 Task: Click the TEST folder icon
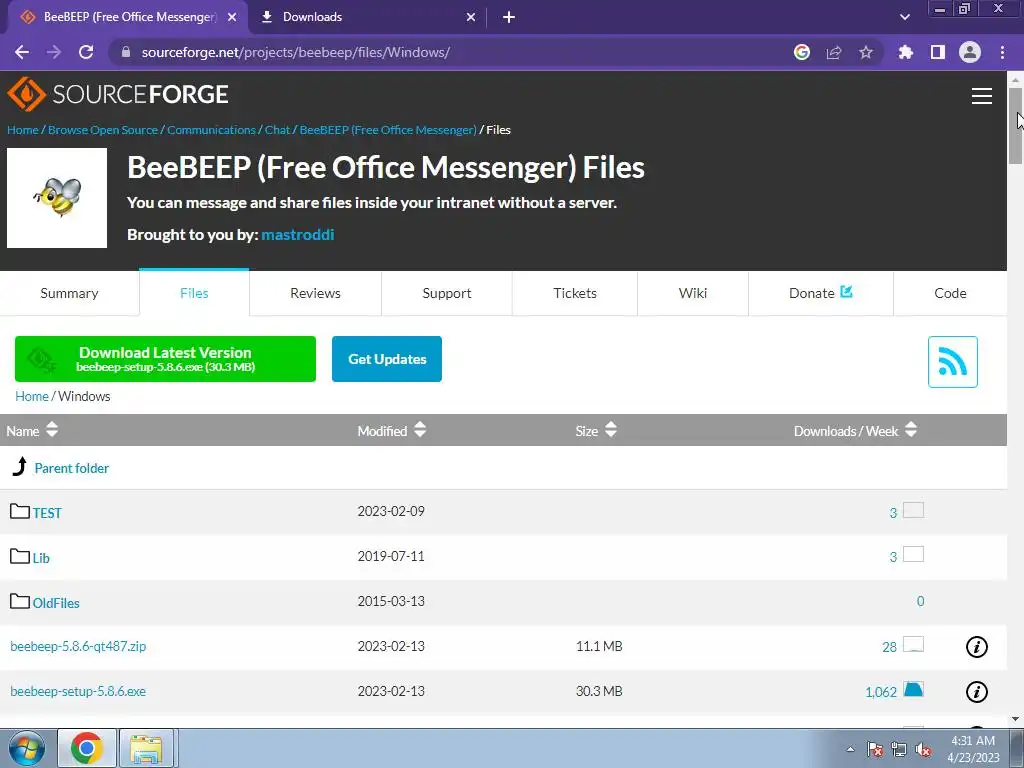point(20,511)
